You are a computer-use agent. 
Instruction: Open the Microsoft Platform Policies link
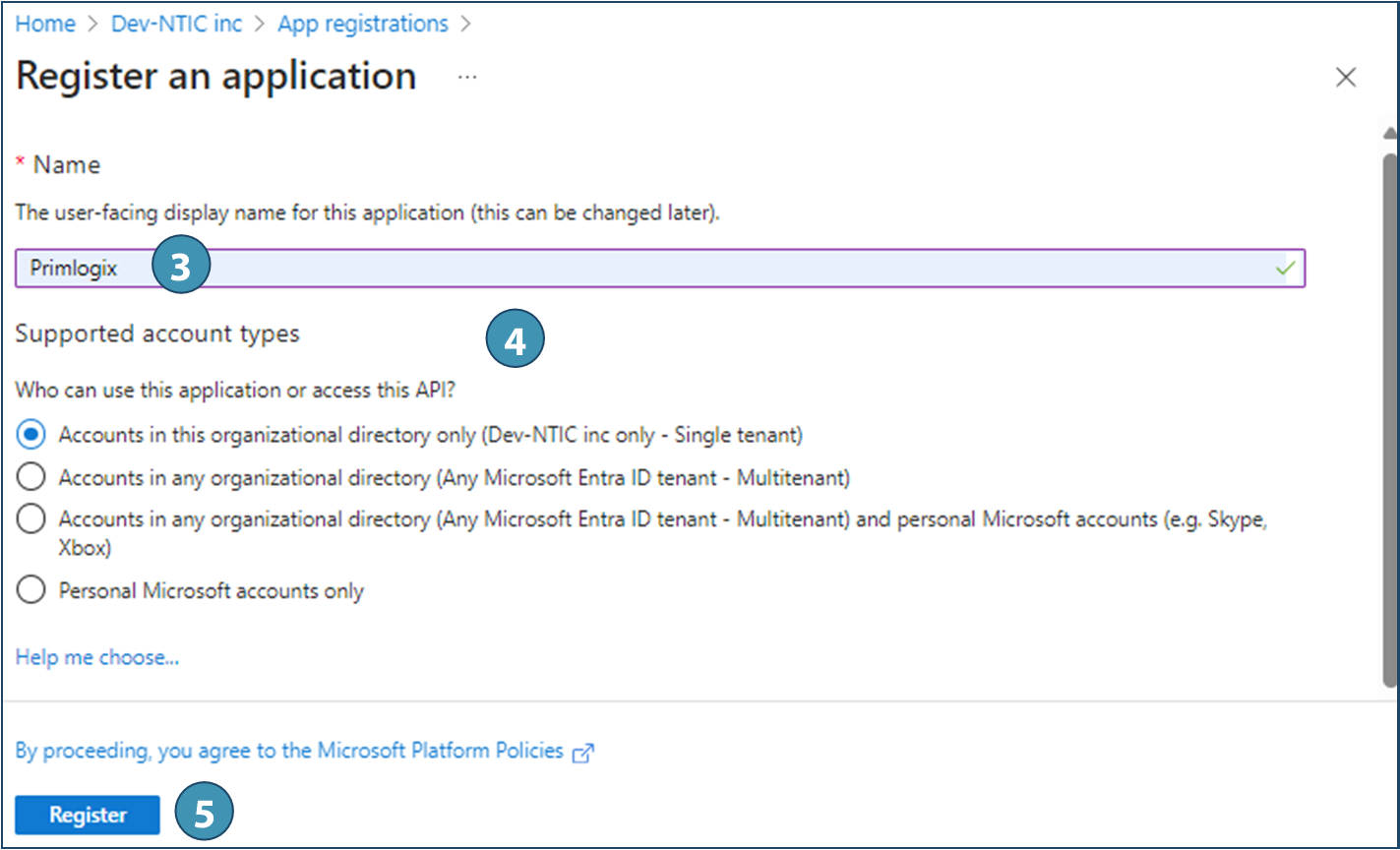289,751
